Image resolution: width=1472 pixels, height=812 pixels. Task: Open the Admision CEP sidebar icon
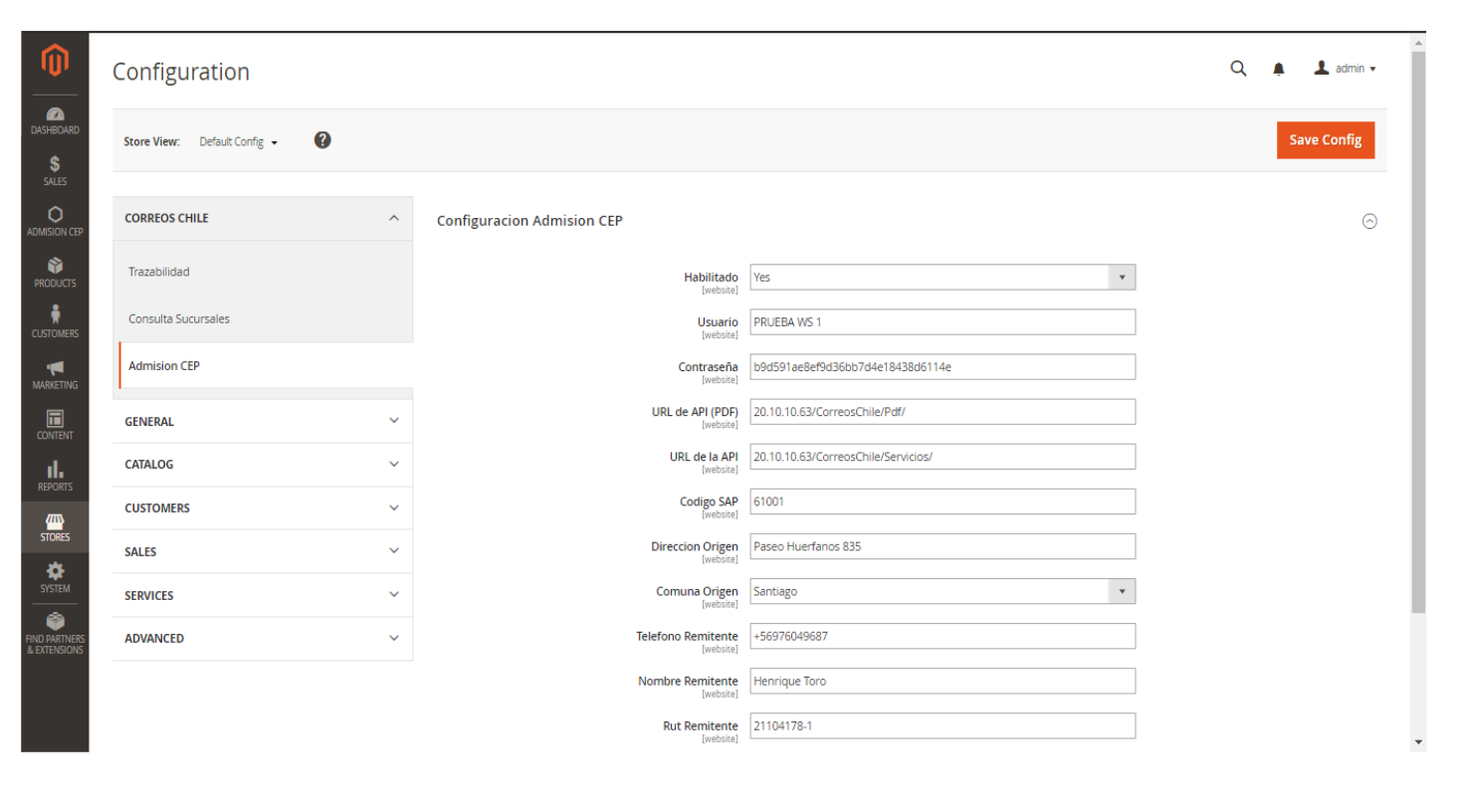click(55, 222)
